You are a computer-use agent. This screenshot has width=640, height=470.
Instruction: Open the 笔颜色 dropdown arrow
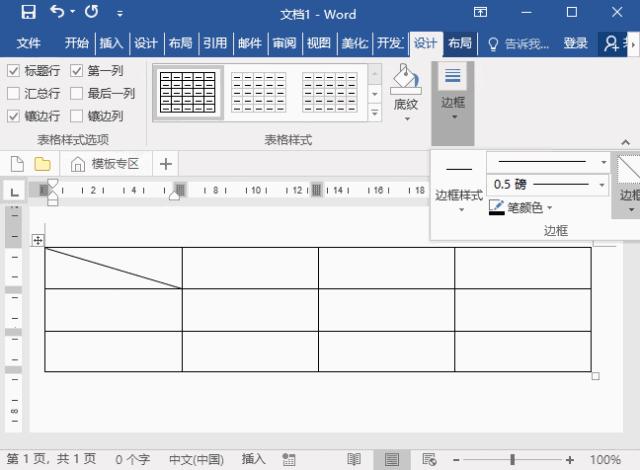coord(550,208)
